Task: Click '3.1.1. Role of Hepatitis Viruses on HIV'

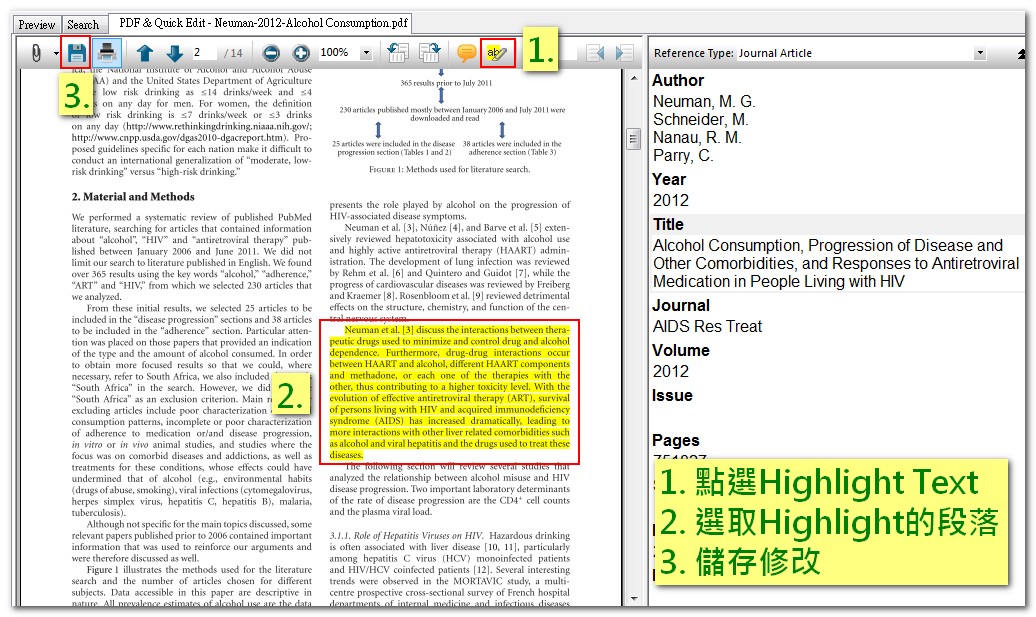Action: coord(406,535)
